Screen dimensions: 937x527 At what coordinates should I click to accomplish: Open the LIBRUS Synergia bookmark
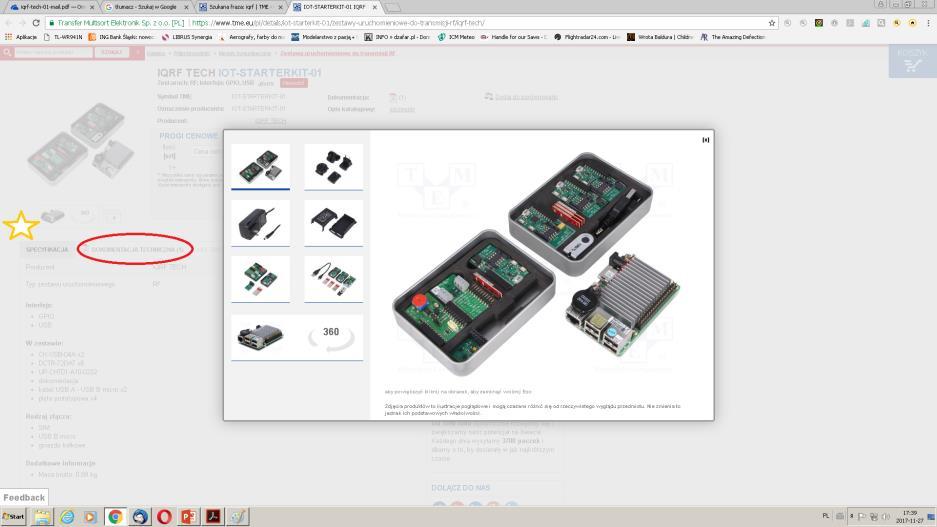pyautogui.click(x=186, y=37)
